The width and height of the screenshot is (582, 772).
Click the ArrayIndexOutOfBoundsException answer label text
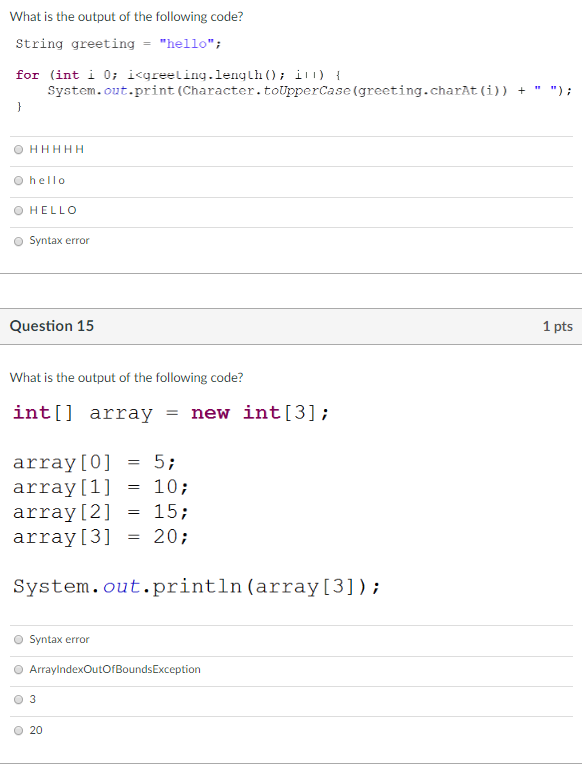coord(115,670)
